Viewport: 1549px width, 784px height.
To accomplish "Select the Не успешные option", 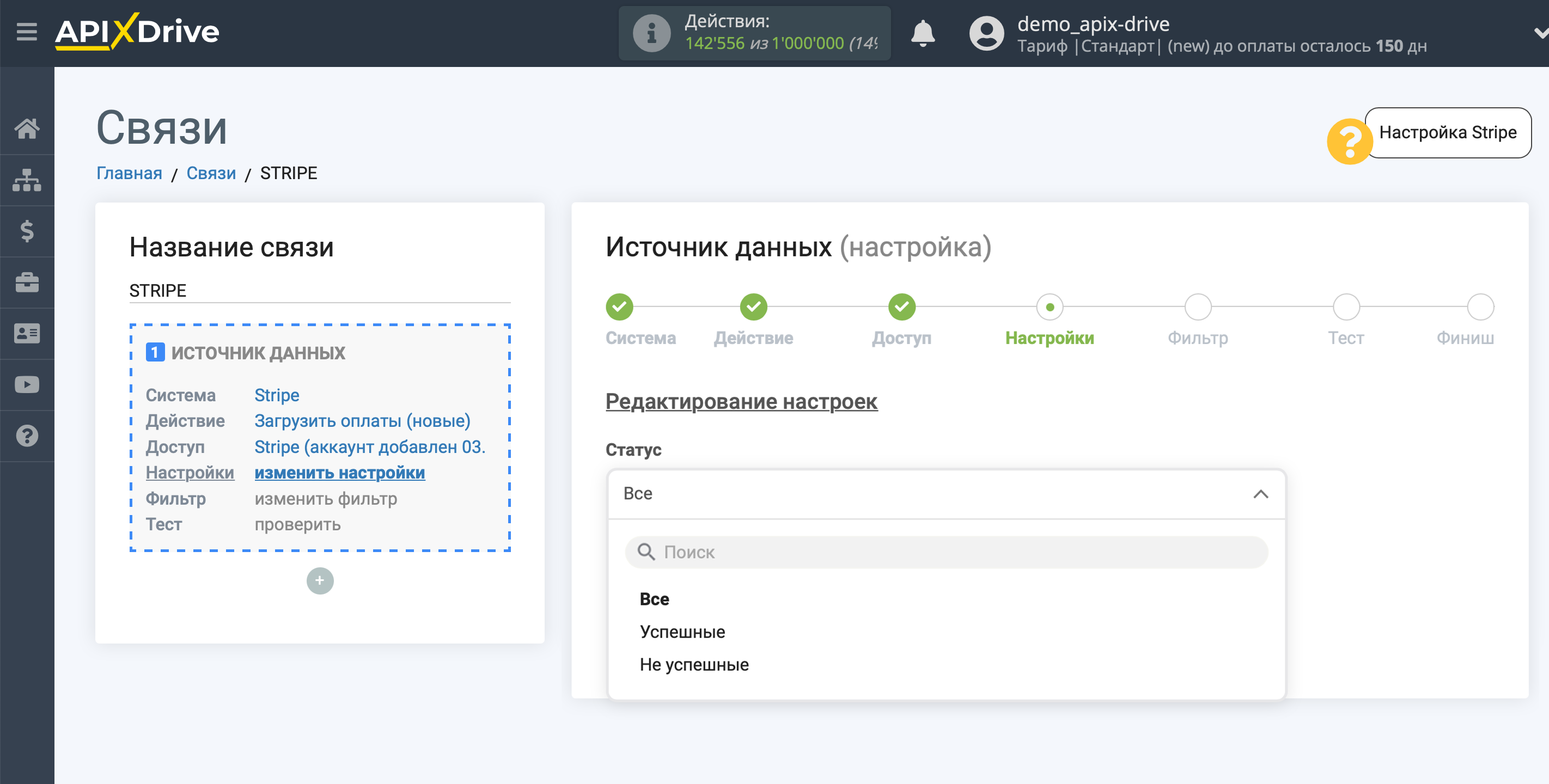I will (x=694, y=664).
